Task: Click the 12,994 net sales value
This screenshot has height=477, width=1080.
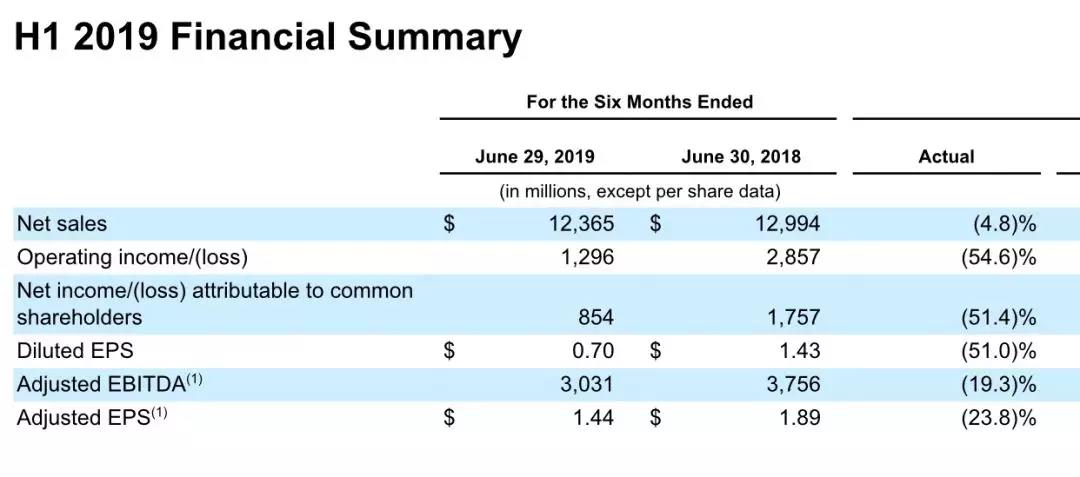Action: pos(788,224)
